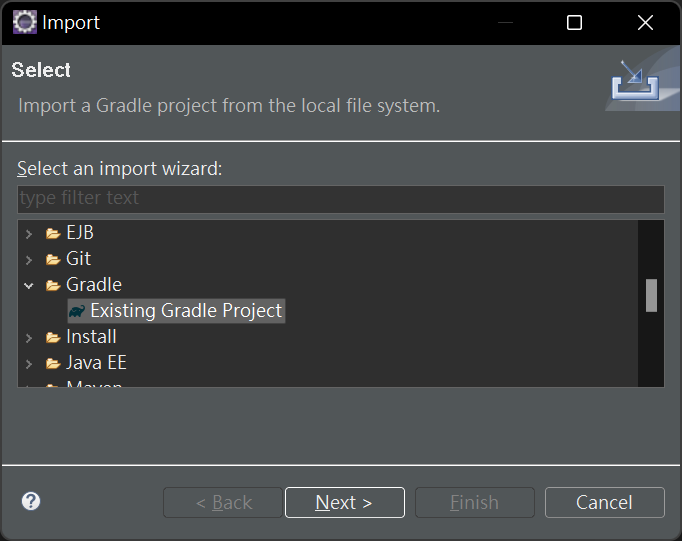
Task: Cancel the Import dialog
Action: [x=604, y=502]
